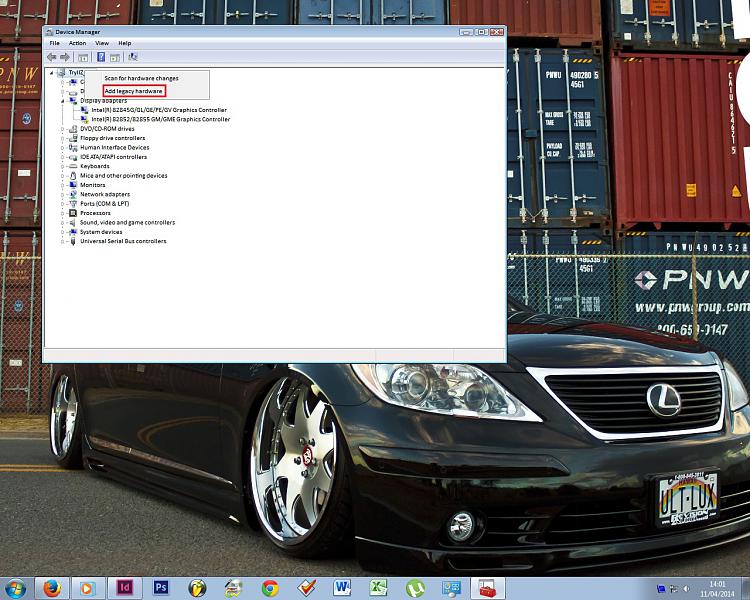The width and height of the screenshot is (750, 600).
Task: Select Intel 82845G/GL/GE/PE/GV Graphics Controller
Action: (x=159, y=110)
